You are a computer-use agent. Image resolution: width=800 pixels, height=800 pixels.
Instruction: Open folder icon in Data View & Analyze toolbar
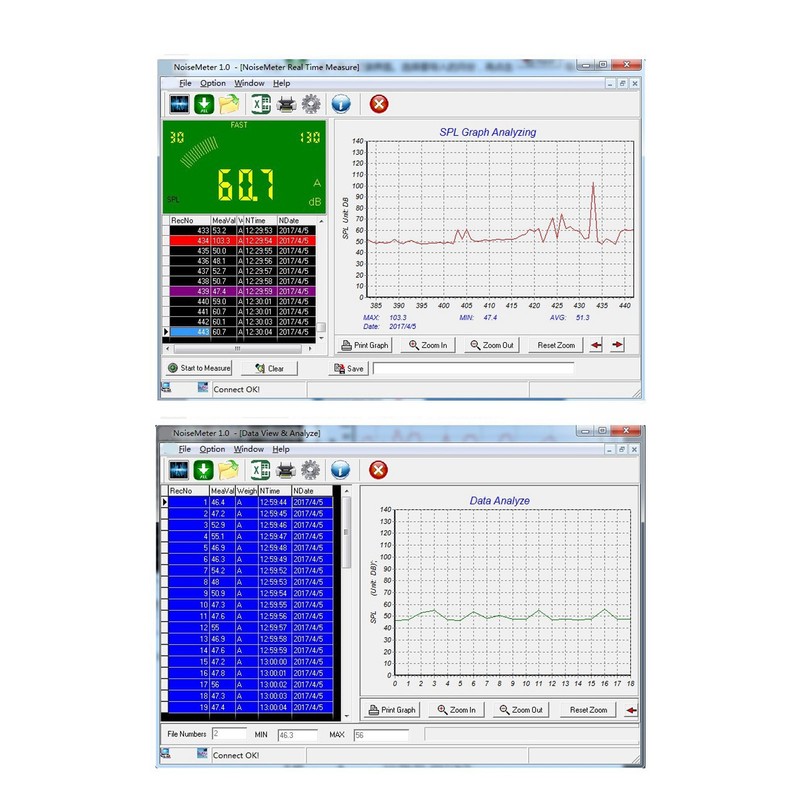pyautogui.click(x=229, y=470)
